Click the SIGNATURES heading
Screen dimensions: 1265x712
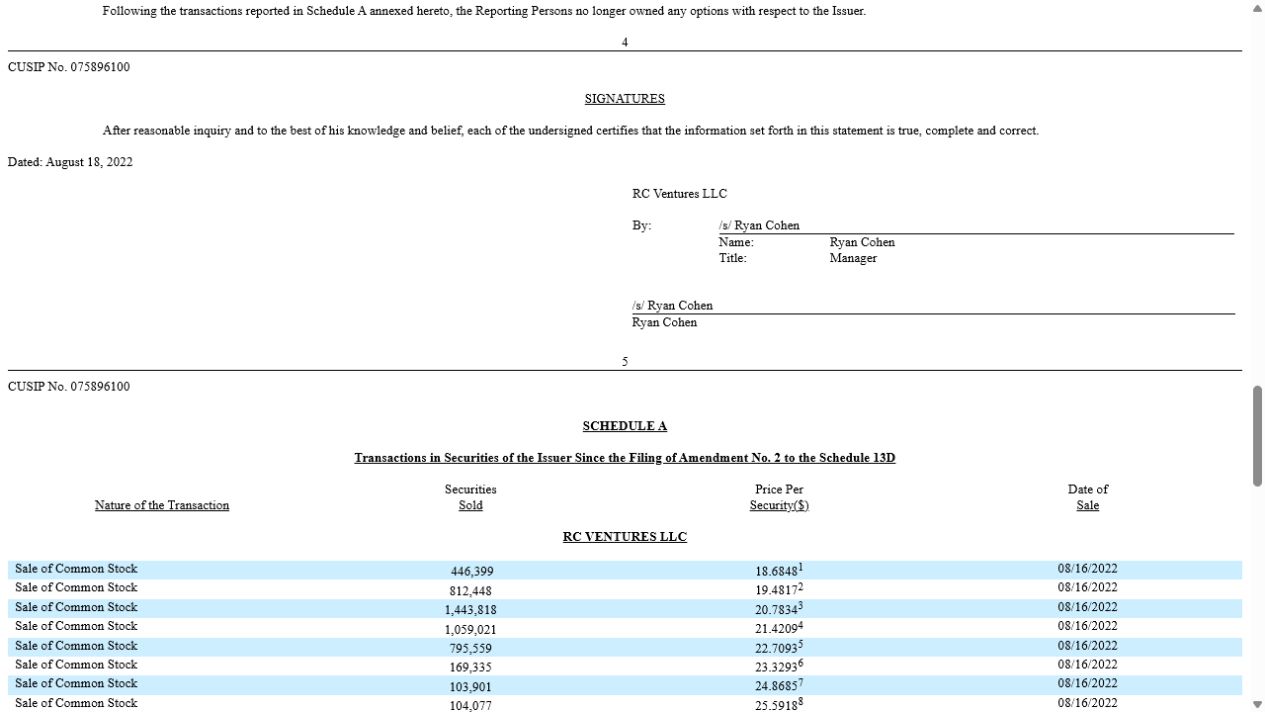624,99
